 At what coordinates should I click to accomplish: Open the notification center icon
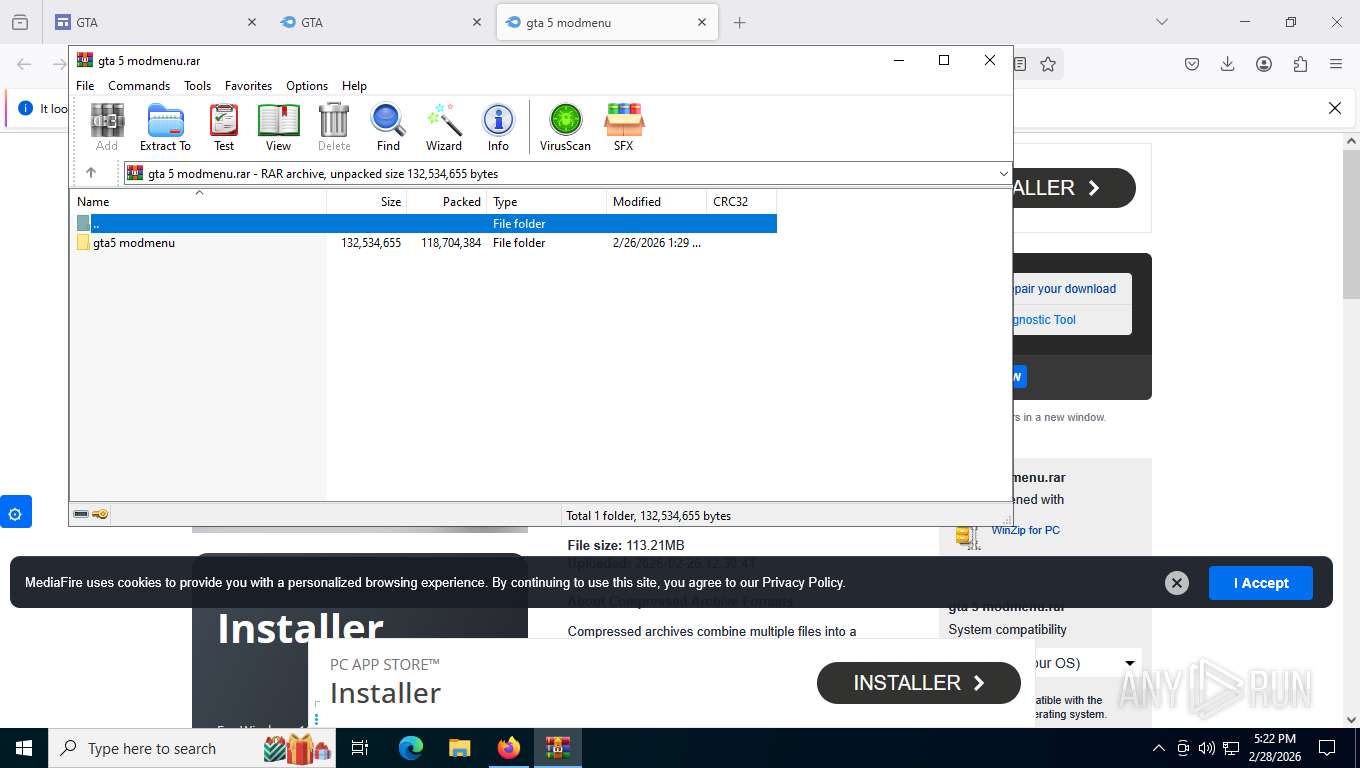(x=1327, y=748)
